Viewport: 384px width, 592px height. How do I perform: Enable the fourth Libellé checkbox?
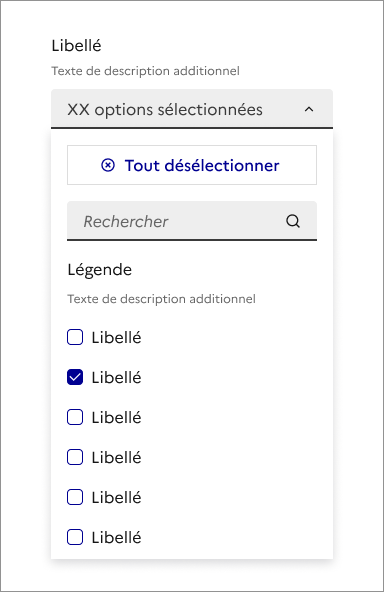click(x=75, y=457)
